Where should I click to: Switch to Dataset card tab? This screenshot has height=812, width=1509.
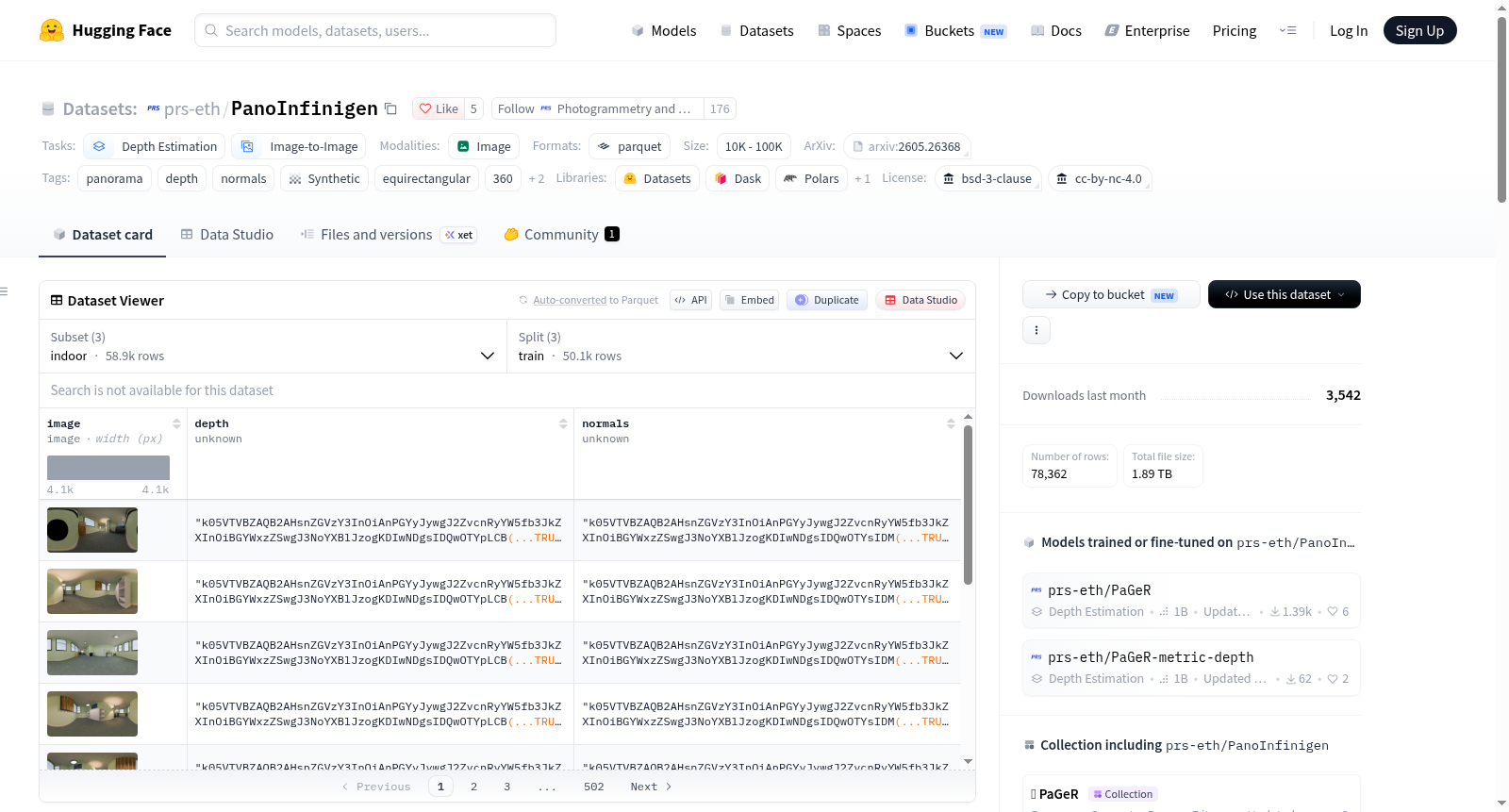pyautogui.click(x=103, y=234)
